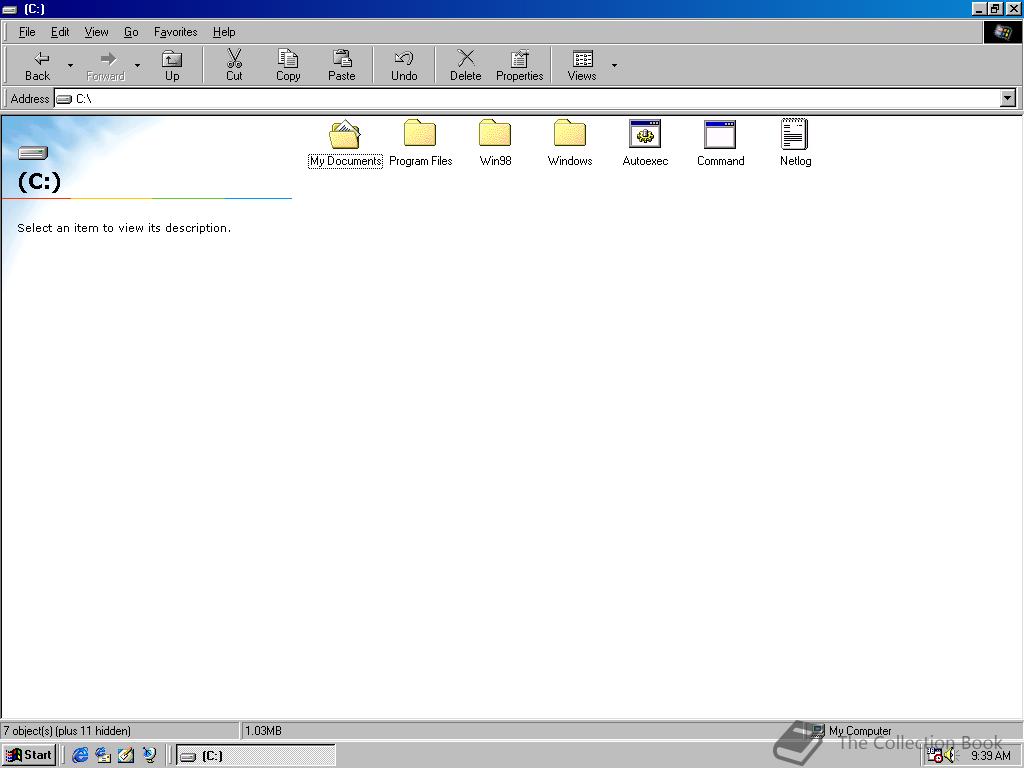The height and width of the screenshot is (768, 1024).
Task: Click the Copy toolbar icon
Action: (288, 65)
